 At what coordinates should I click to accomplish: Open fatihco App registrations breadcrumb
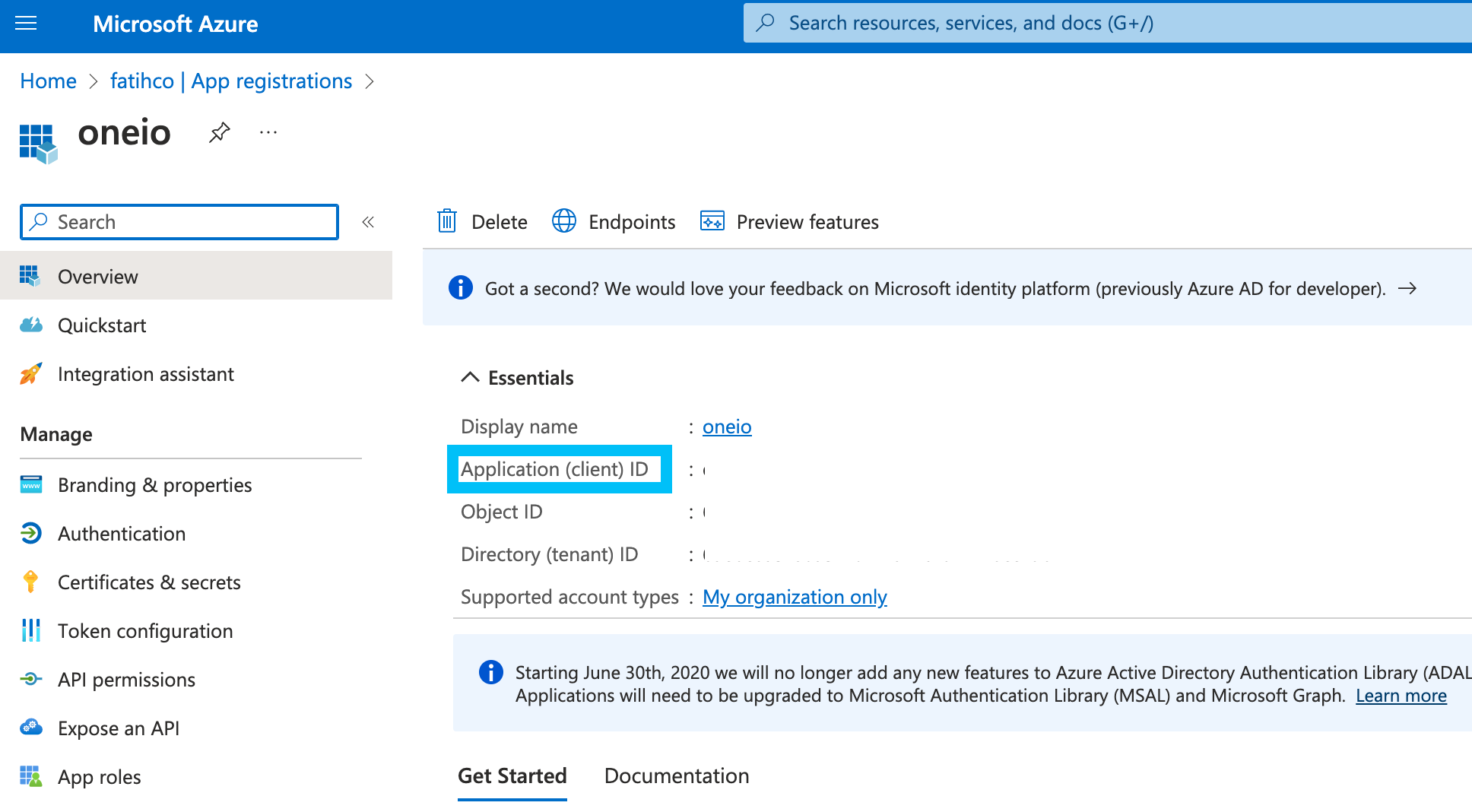[231, 81]
